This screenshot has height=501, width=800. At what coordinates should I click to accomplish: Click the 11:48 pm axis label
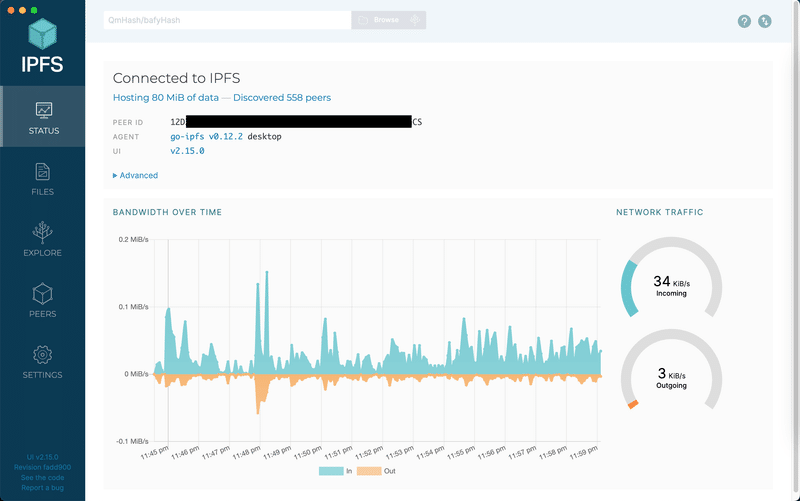click(246, 452)
